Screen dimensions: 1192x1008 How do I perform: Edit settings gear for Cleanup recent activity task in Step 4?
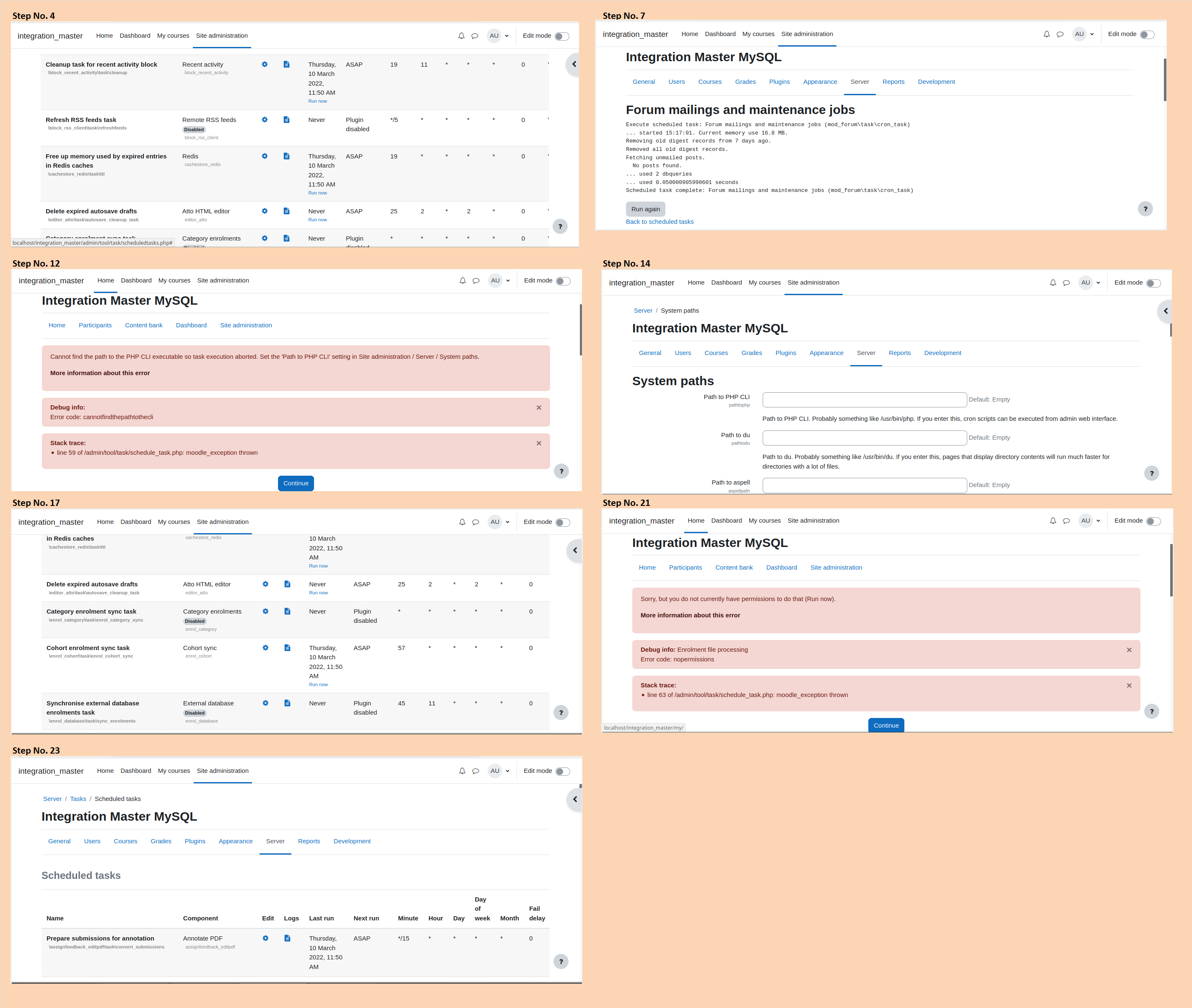tap(265, 65)
